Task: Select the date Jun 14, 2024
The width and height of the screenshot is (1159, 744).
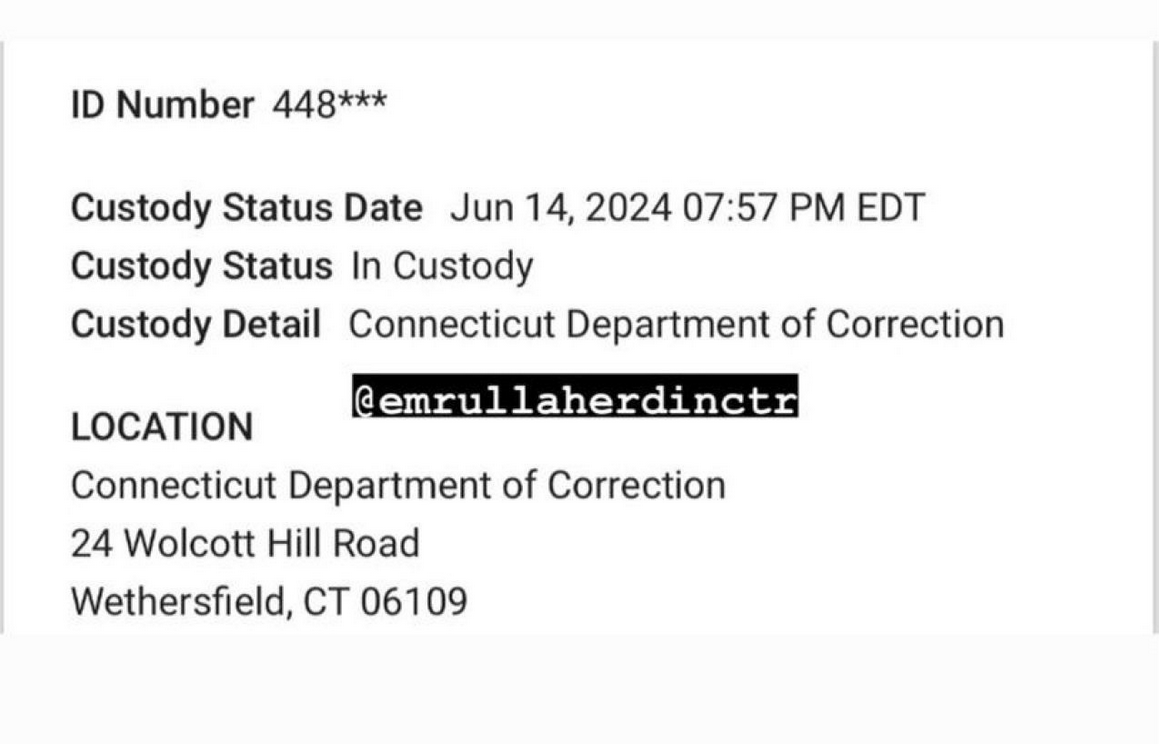Action: click(x=562, y=208)
